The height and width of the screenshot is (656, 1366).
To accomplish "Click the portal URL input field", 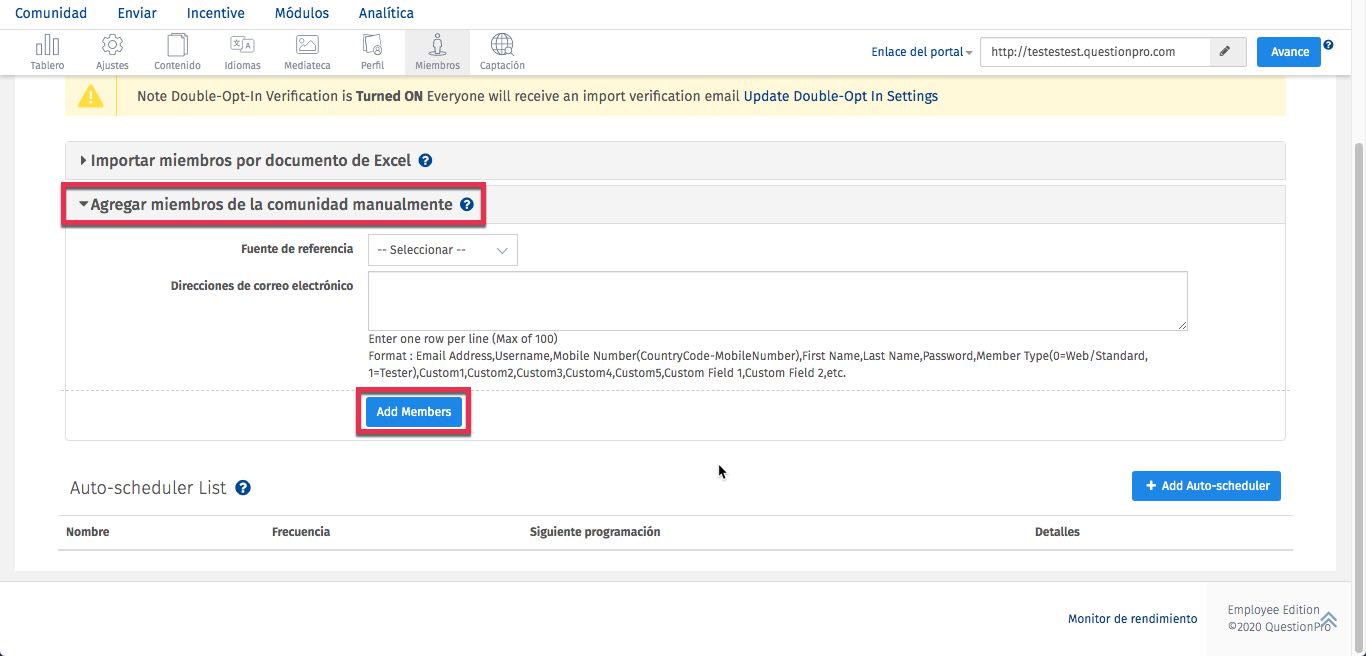I will point(1095,52).
